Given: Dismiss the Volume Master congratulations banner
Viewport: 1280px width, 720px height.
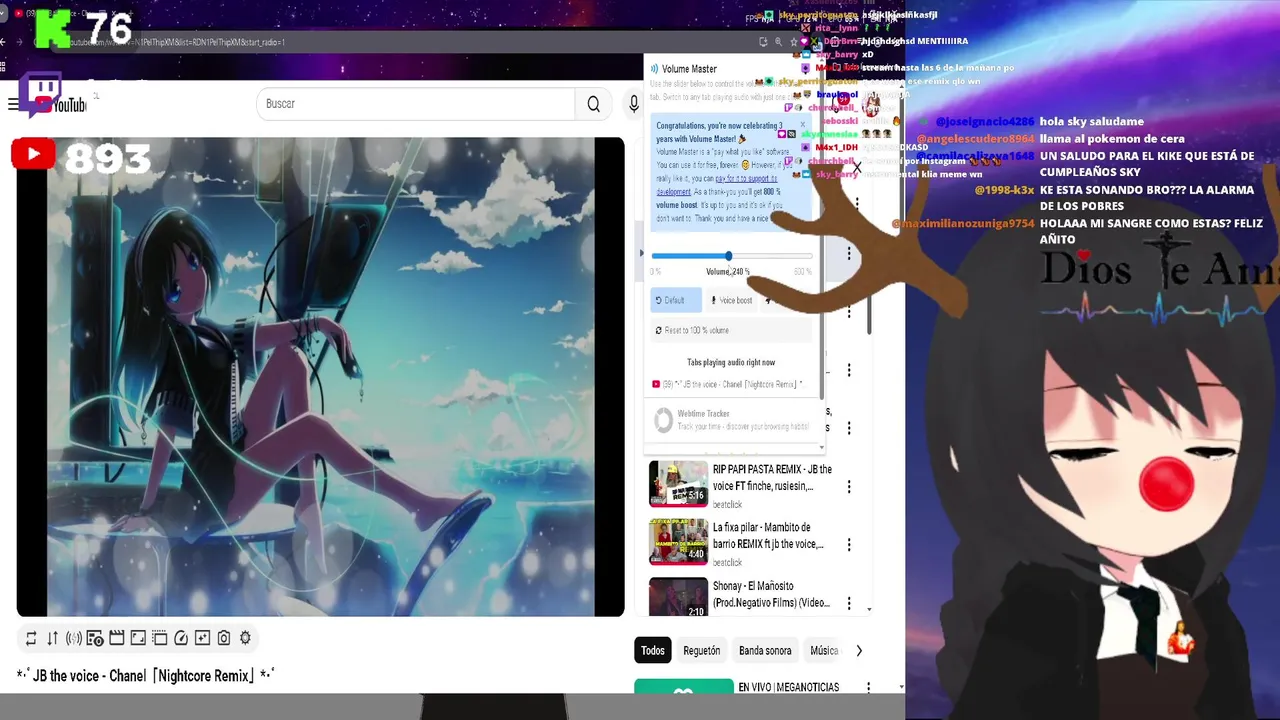Looking at the screenshot, I should (x=802, y=125).
